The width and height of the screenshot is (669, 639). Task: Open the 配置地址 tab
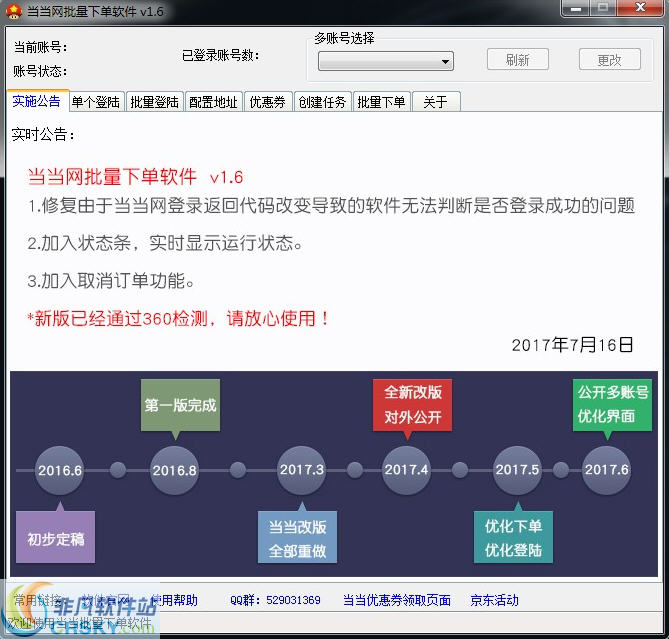[x=213, y=102]
